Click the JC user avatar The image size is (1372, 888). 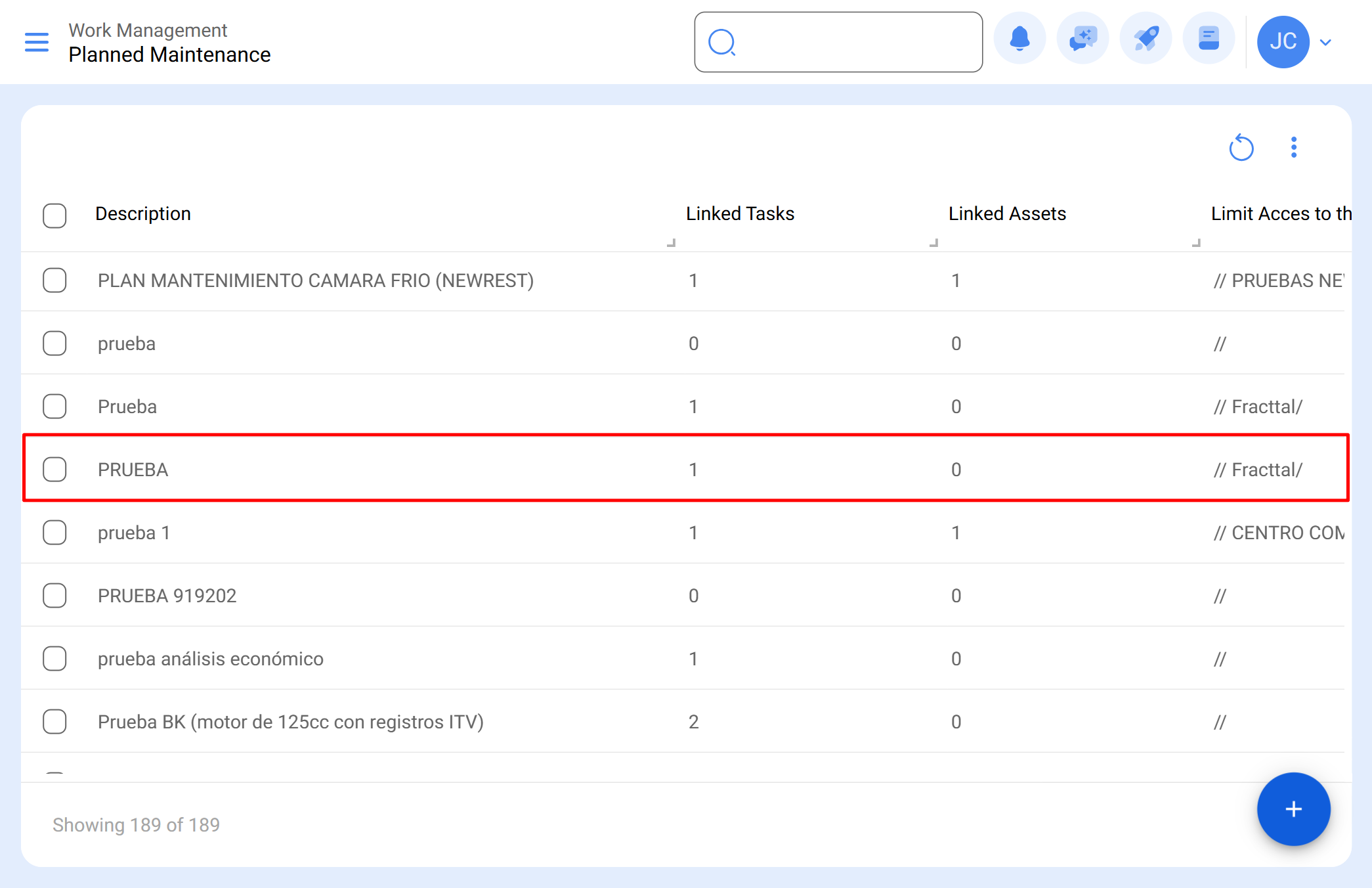coord(1283,41)
